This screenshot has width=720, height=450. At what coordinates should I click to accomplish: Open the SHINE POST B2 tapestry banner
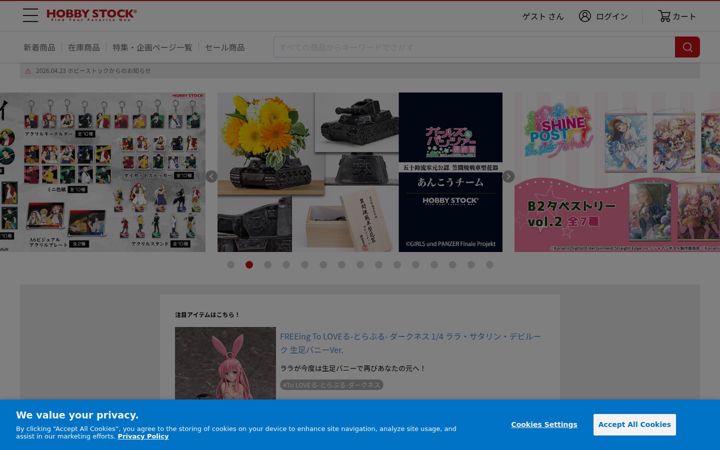(x=617, y=172)
